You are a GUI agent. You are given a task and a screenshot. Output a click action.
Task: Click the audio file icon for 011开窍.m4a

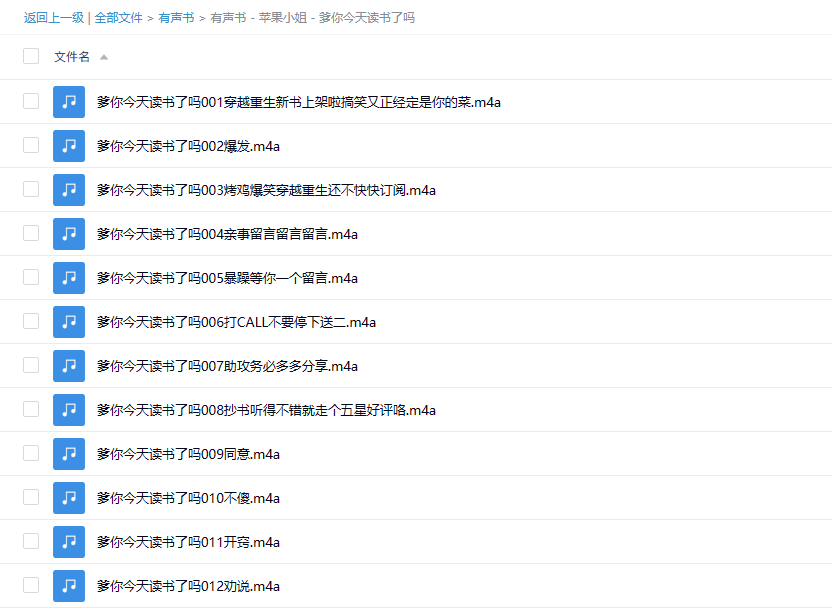[69, 542]
